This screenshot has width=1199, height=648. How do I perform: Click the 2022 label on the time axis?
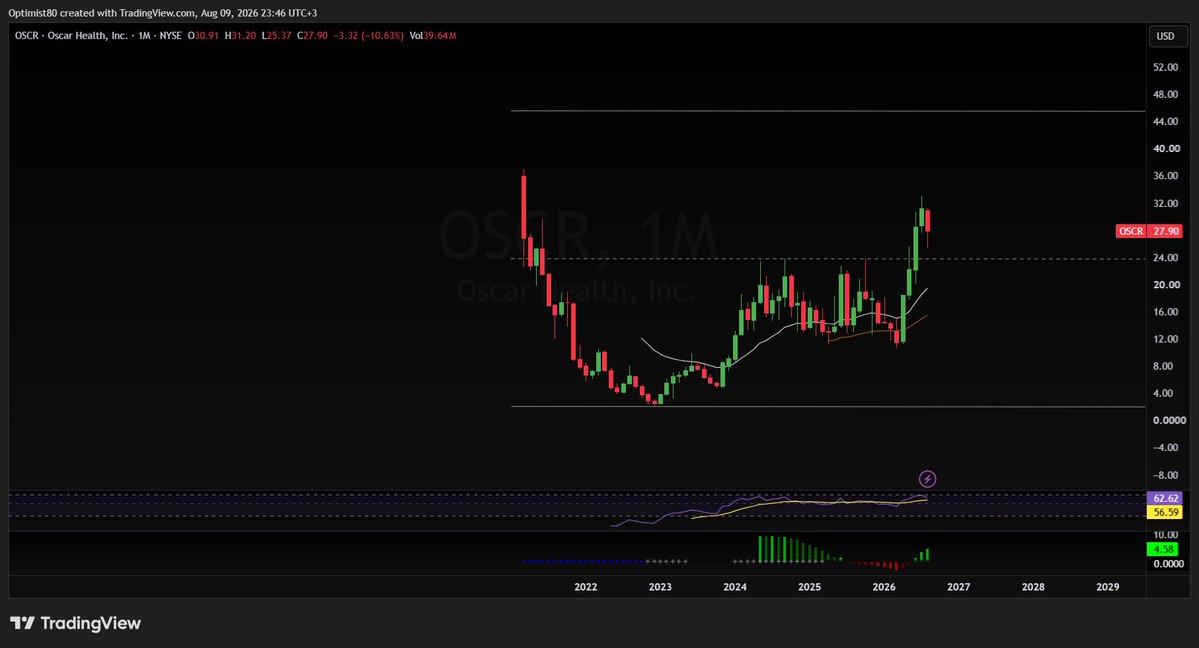pyautogui.click(x=586, y=587)
